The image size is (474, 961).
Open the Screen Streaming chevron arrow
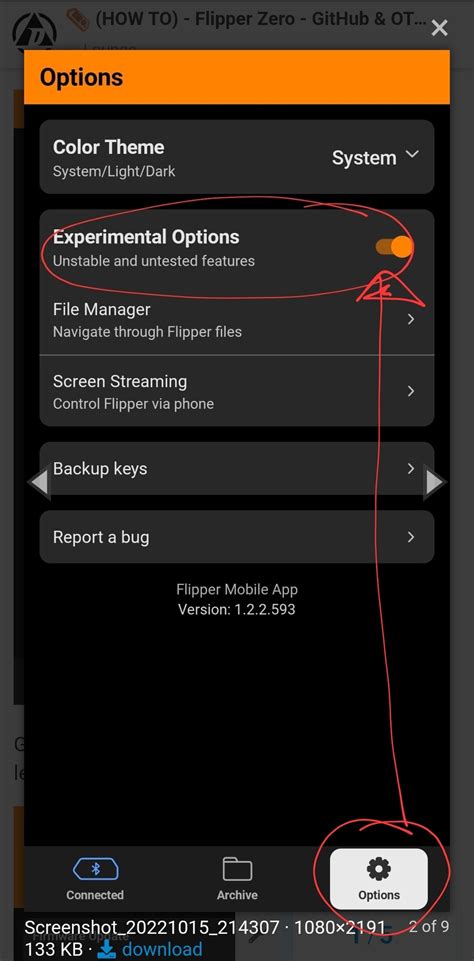pyautogui.click(x=411, y=391)
